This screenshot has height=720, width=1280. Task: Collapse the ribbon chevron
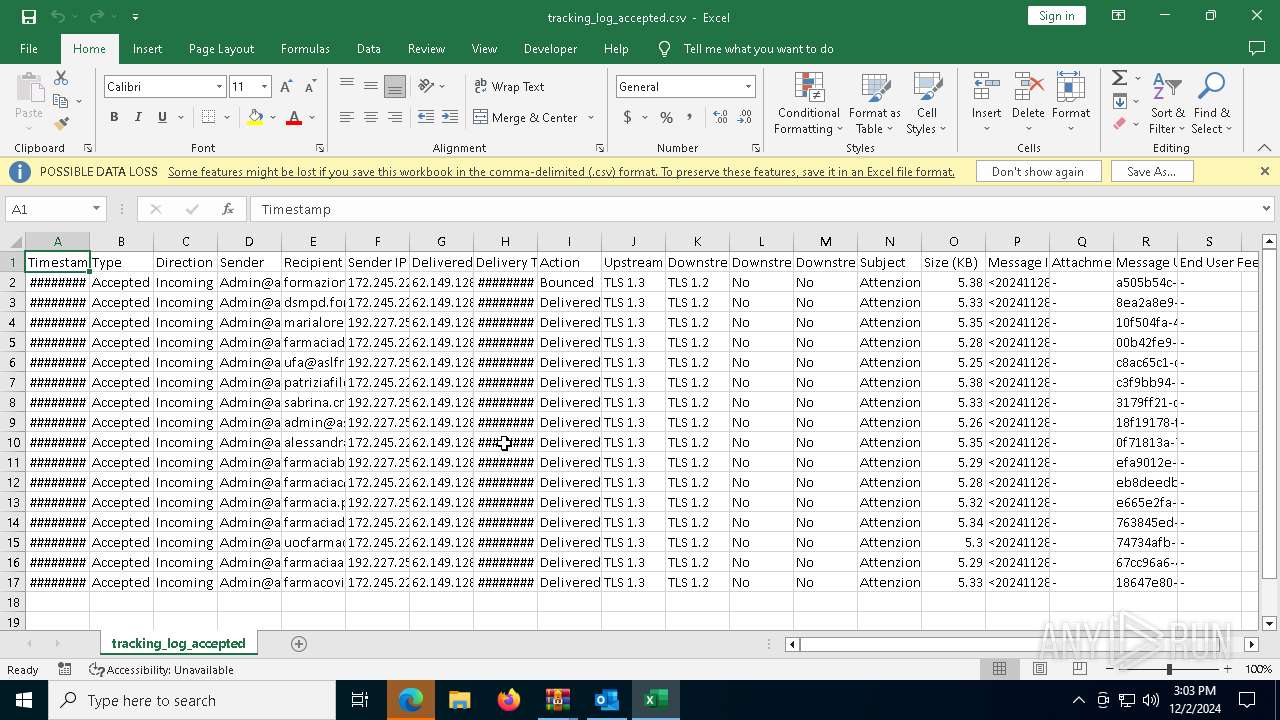pos(1264,148)
